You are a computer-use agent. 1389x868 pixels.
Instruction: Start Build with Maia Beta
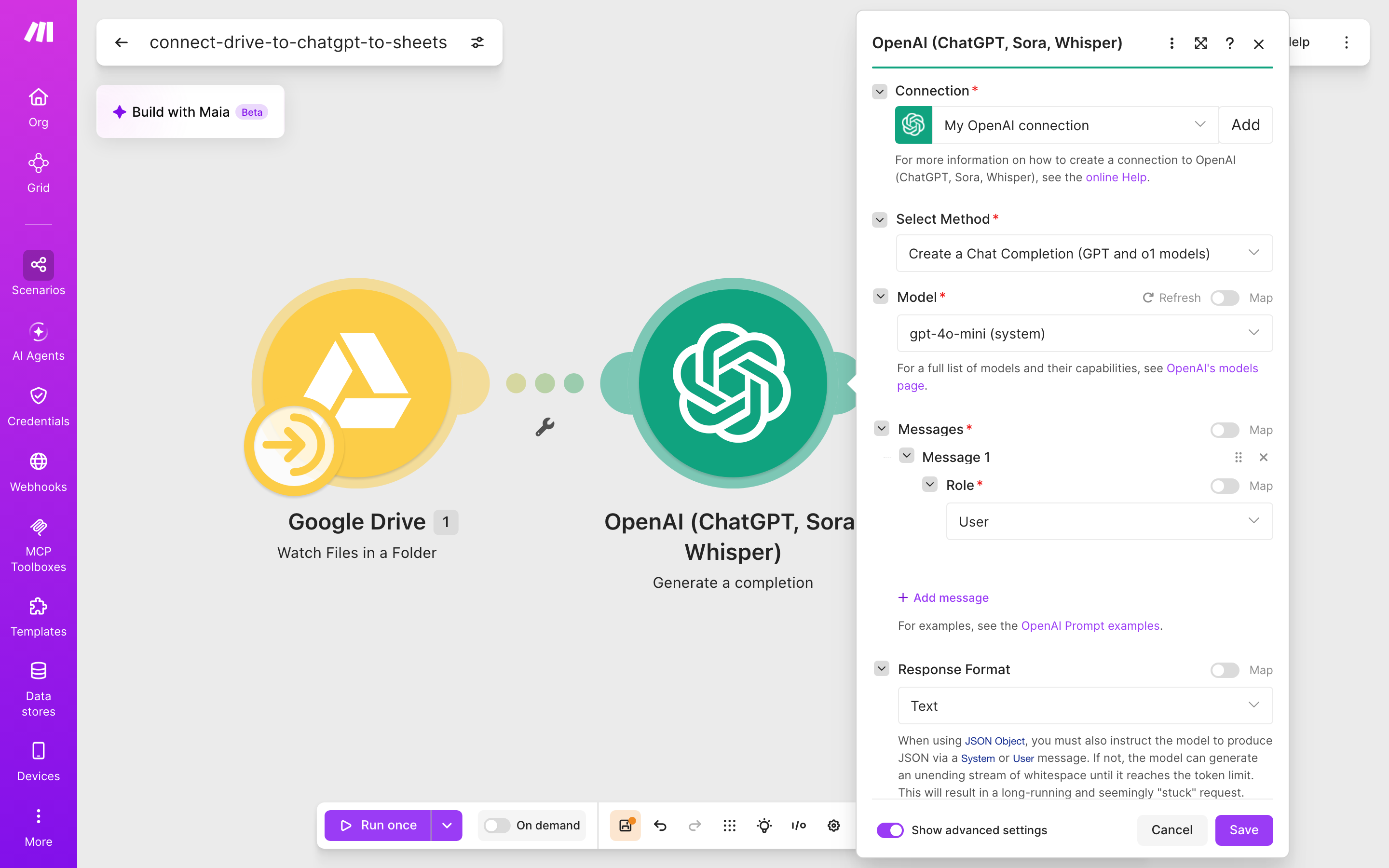tap(190, 111)
